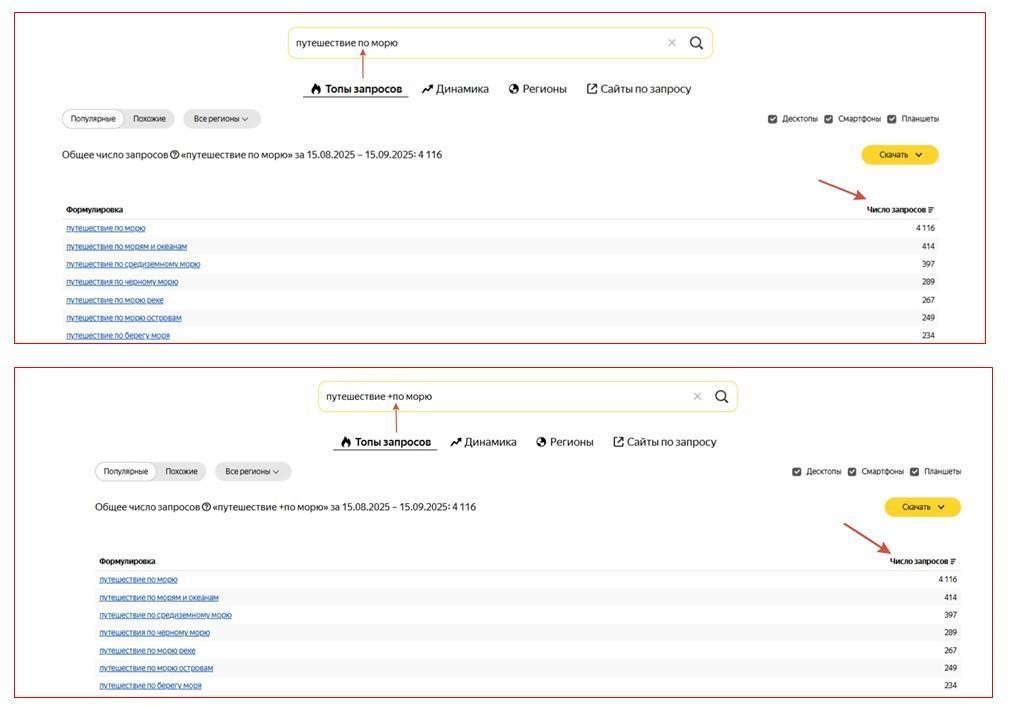Expand the yellow «Скачать» dropdown in the lower panel

(922, 507)
